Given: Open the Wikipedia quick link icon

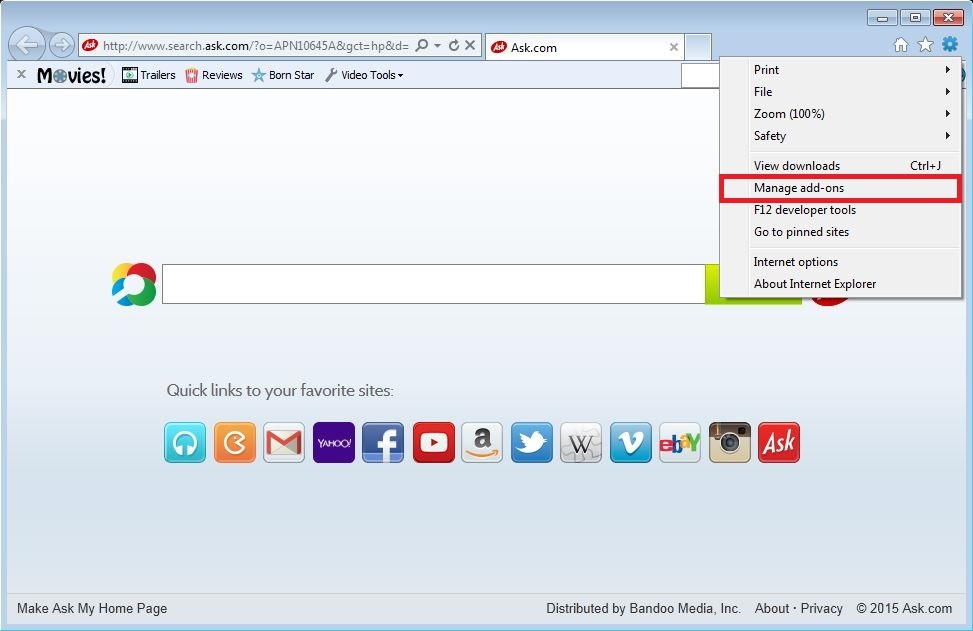Looking at the screenshot, I should tap(581, 442).
